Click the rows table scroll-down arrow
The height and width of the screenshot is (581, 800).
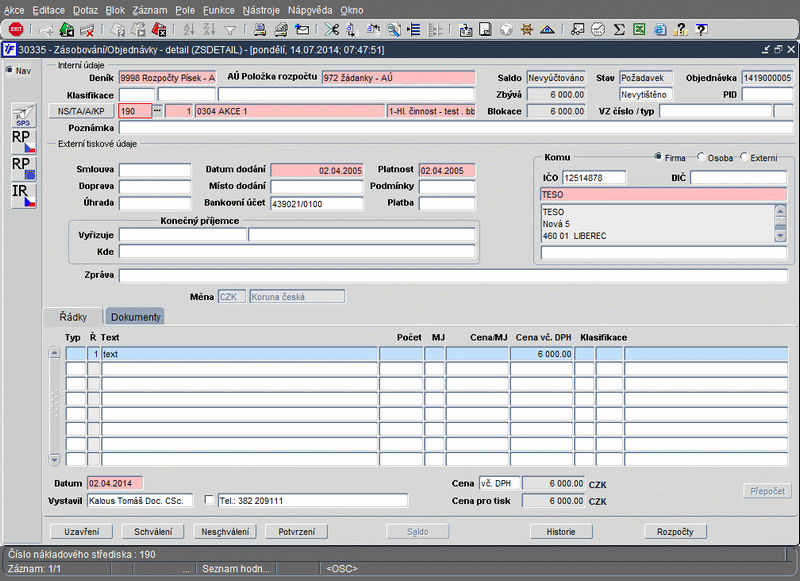55,460
